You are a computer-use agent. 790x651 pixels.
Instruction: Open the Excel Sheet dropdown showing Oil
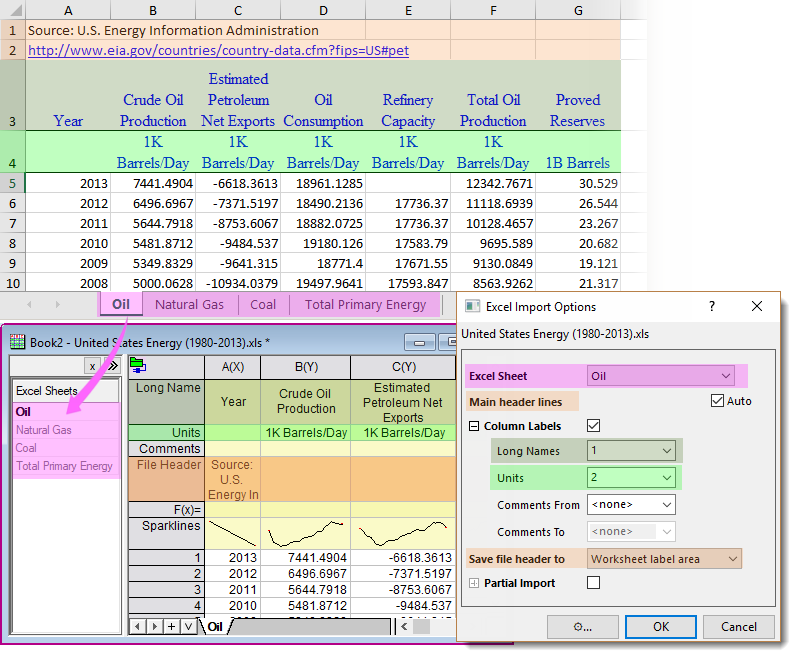point(661,376)
